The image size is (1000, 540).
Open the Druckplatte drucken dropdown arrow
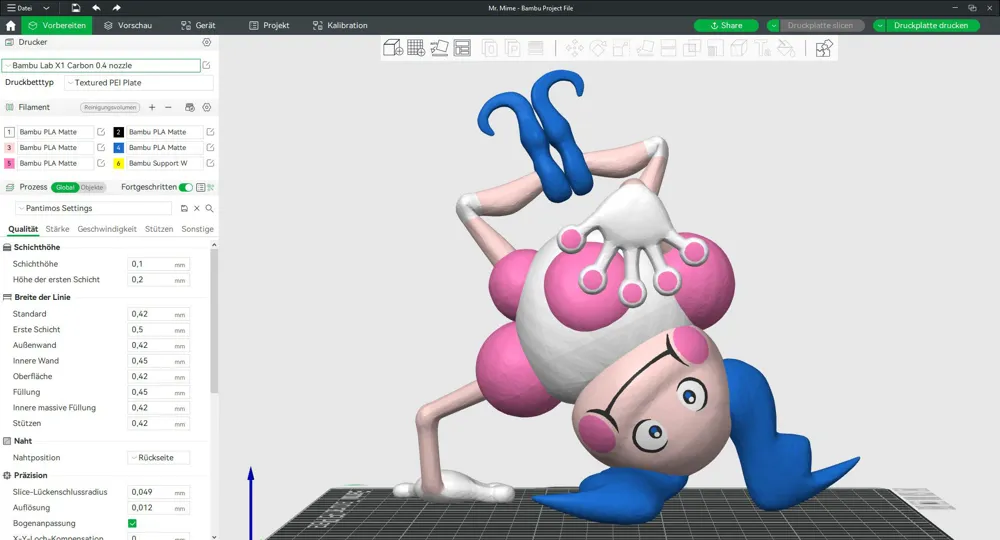879,26
